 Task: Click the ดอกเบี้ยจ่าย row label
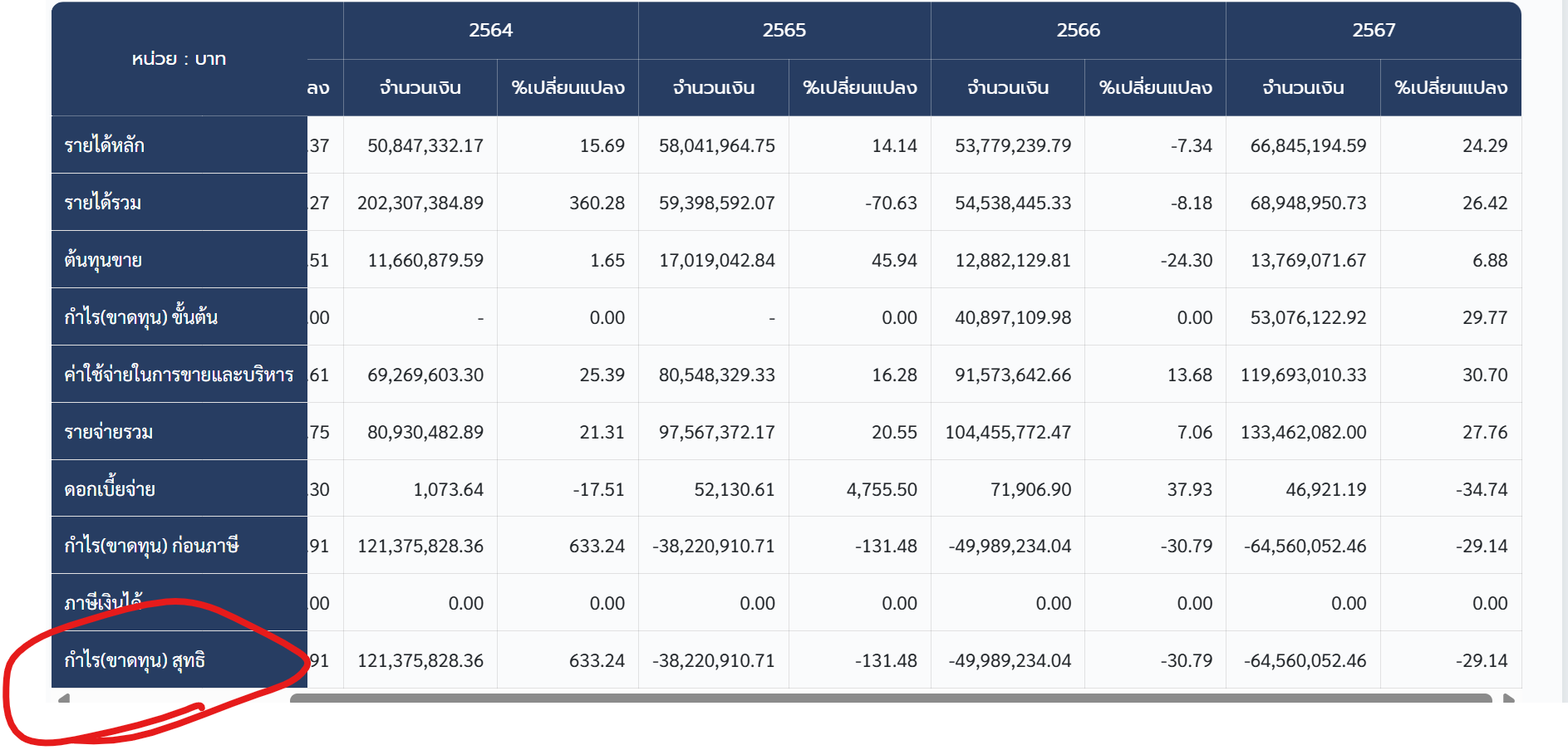pyautogui.click(x=110, y=489)
